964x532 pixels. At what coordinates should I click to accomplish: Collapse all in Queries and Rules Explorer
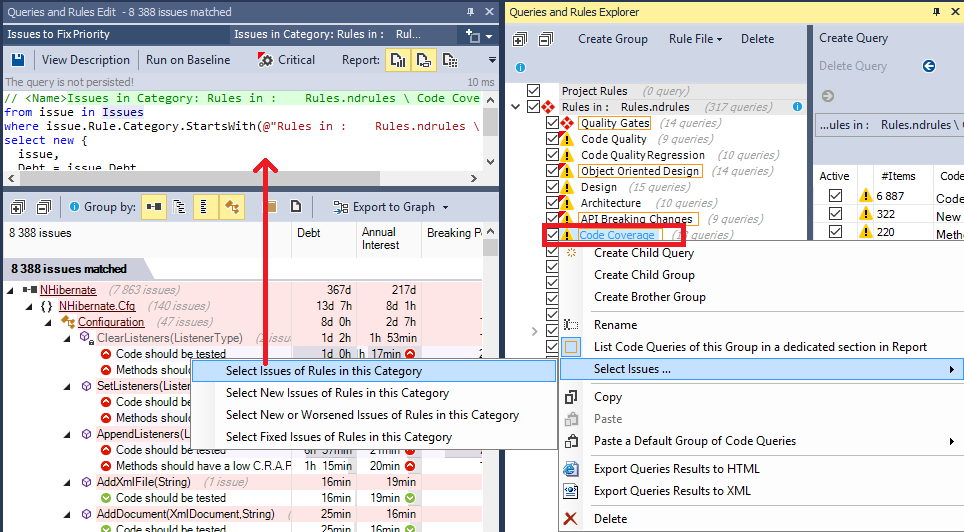pos(545,39)
